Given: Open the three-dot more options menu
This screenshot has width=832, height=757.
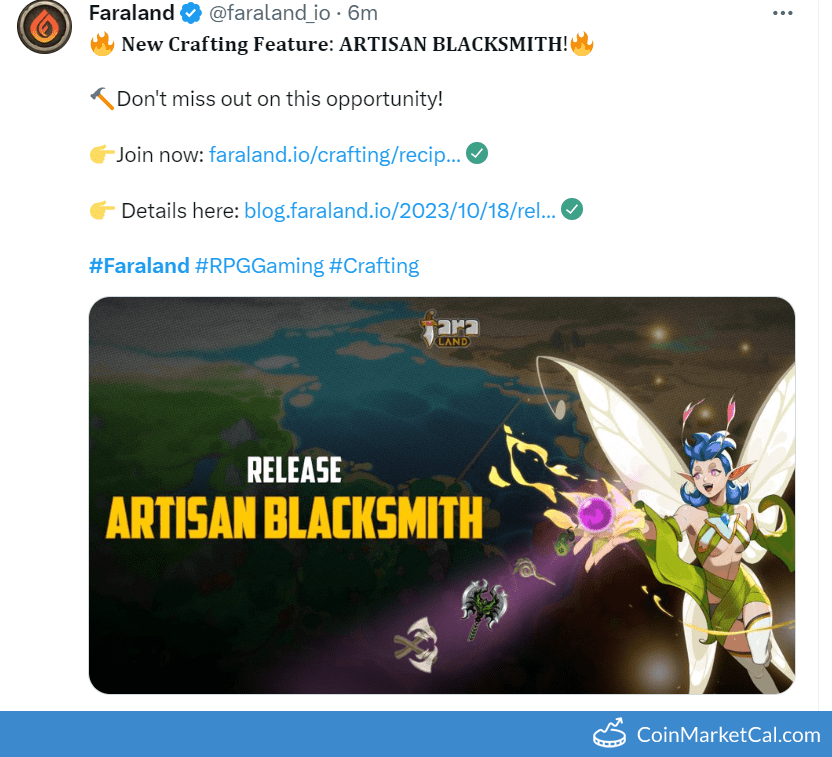Looking at the screenshot, I should tap(783, 13).
